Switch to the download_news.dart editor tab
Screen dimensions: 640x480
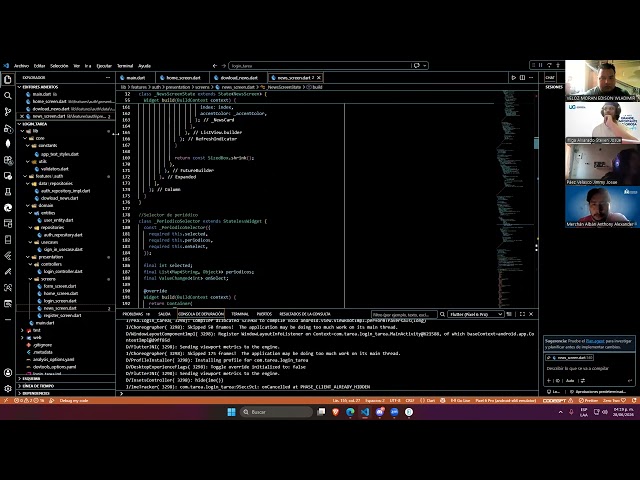point(239,78)
